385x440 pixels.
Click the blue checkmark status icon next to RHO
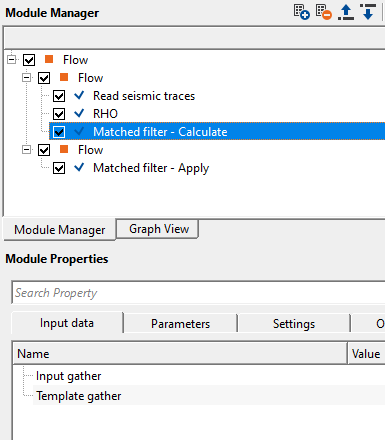(79, 113)
